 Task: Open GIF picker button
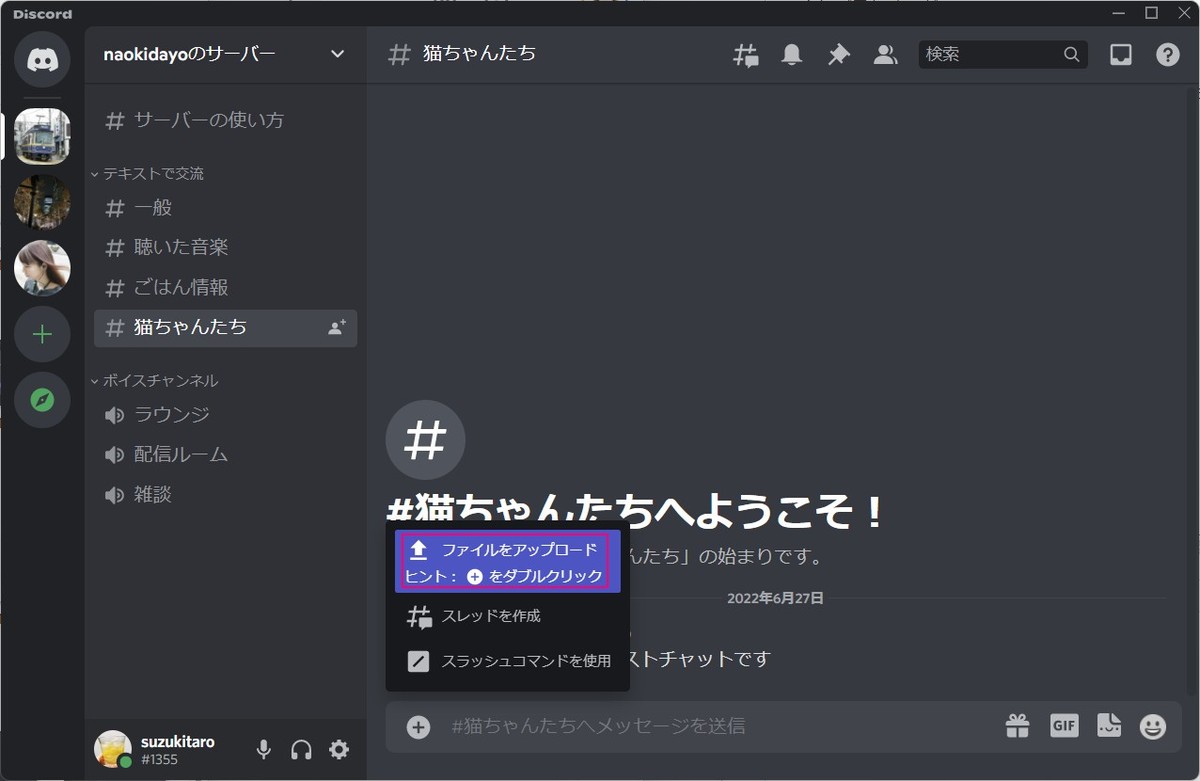point(1064,726)
